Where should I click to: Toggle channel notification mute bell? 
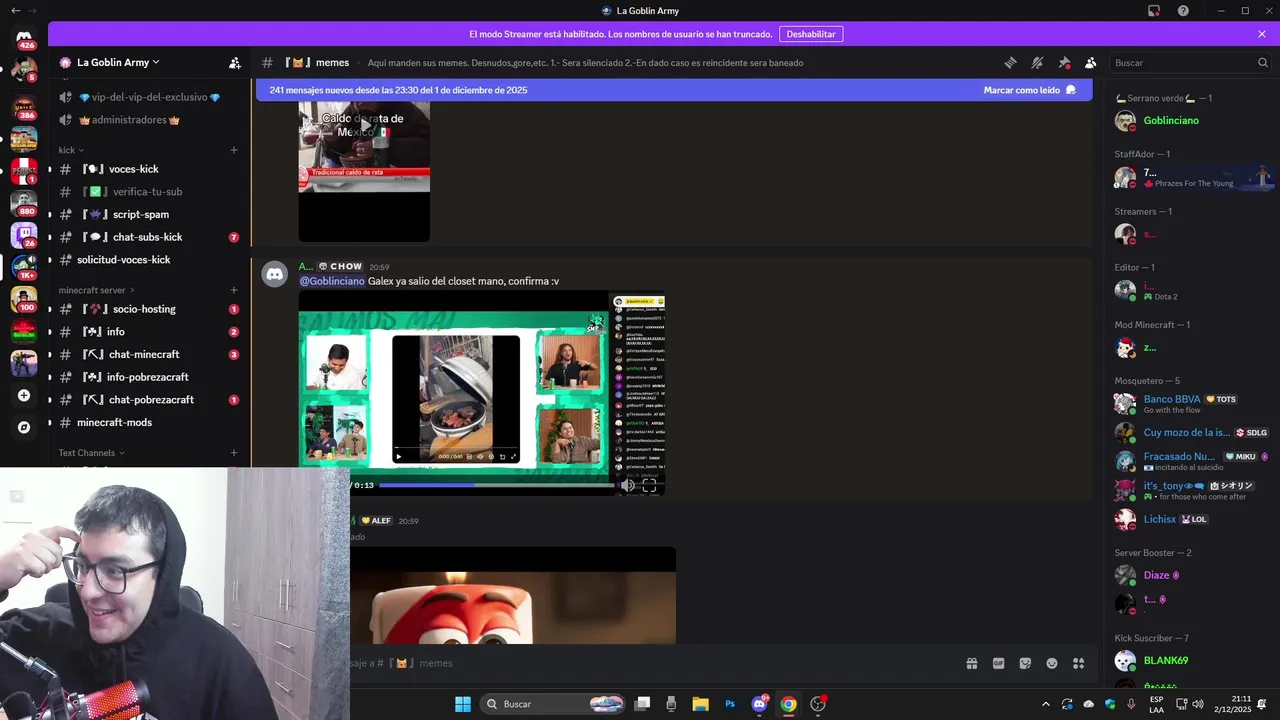click(x=1037, y=62)
